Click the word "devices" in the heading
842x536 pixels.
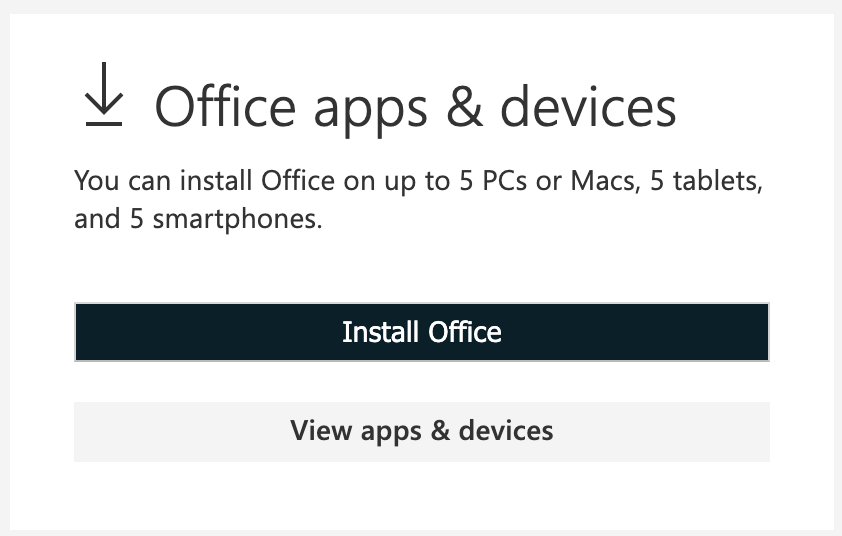[588, 106]
